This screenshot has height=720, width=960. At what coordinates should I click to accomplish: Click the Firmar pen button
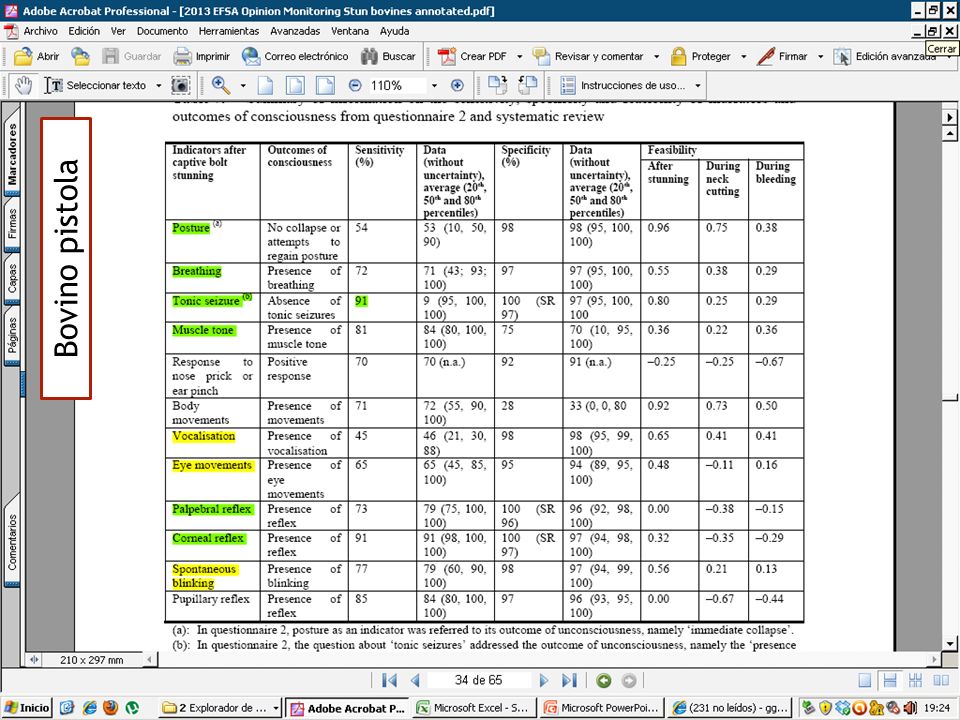coord(782,56)
